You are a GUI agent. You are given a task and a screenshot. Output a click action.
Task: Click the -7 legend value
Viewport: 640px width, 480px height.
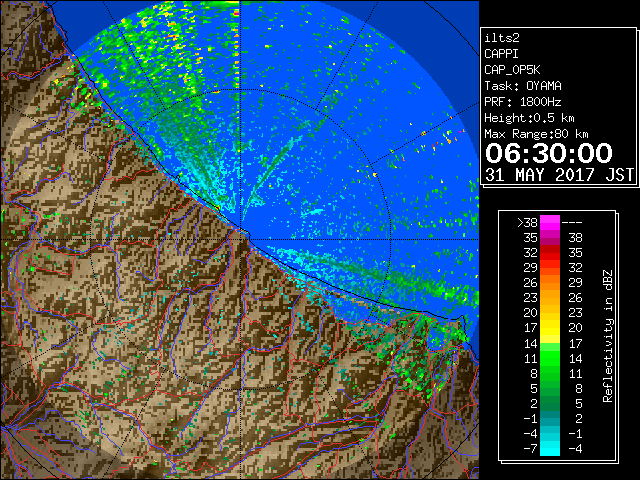coord(530,449)
